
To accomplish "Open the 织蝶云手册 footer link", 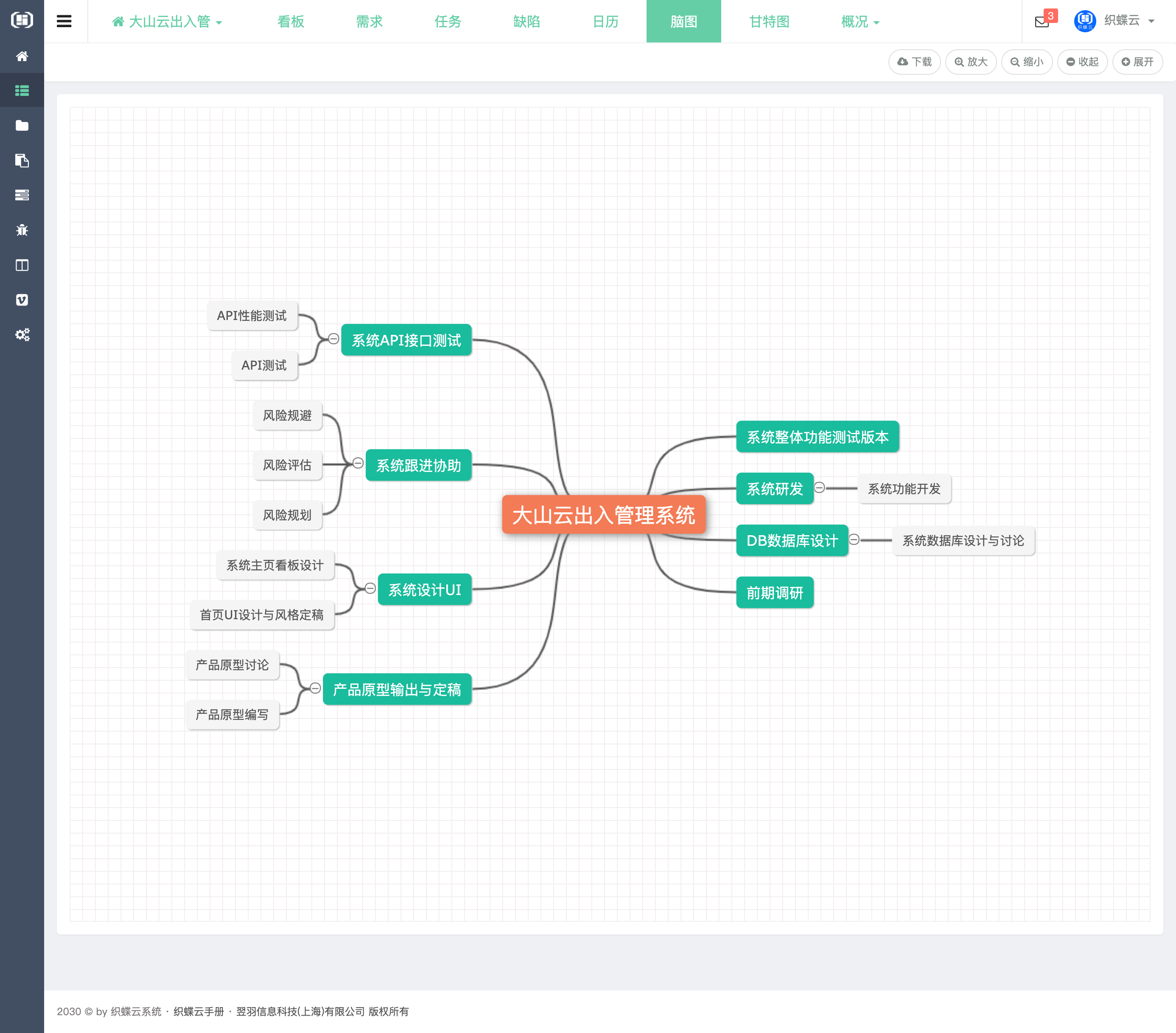I will [199, 1011].
